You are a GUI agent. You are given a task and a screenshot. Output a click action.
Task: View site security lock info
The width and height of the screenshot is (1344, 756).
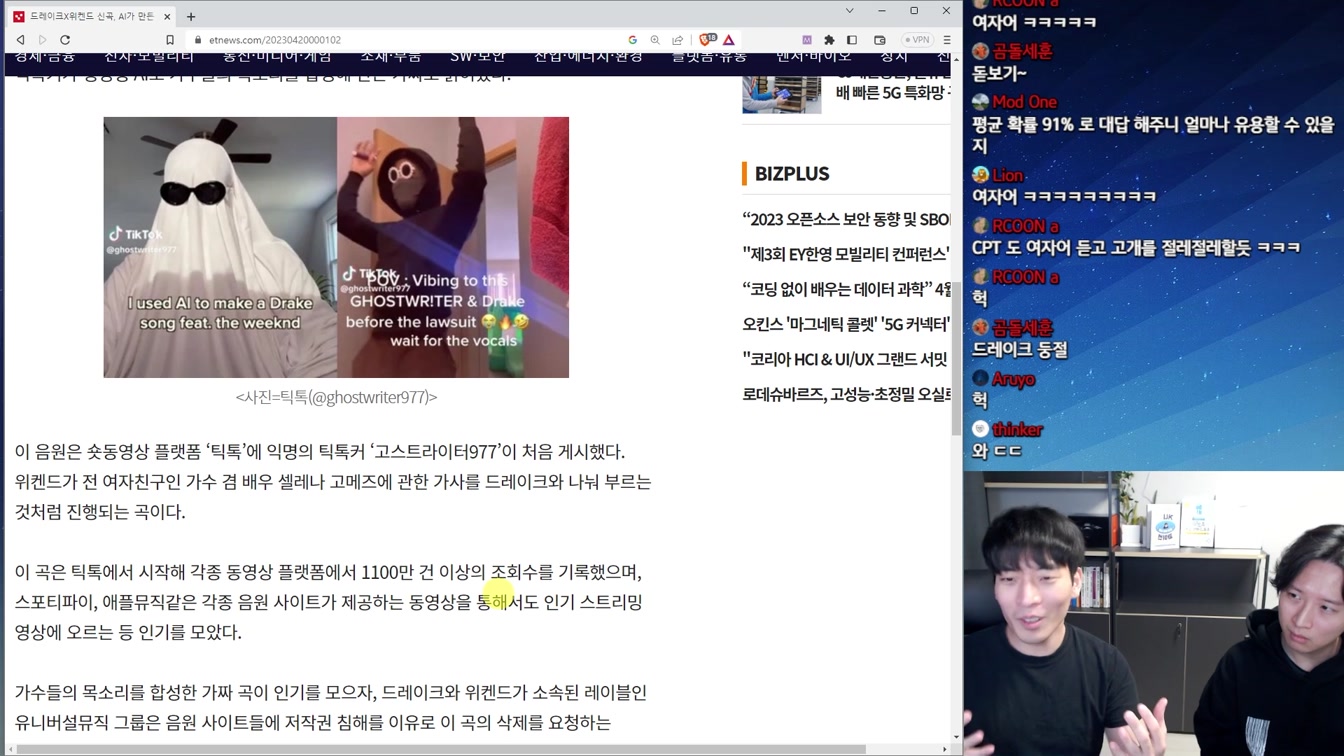pos(198,40)
